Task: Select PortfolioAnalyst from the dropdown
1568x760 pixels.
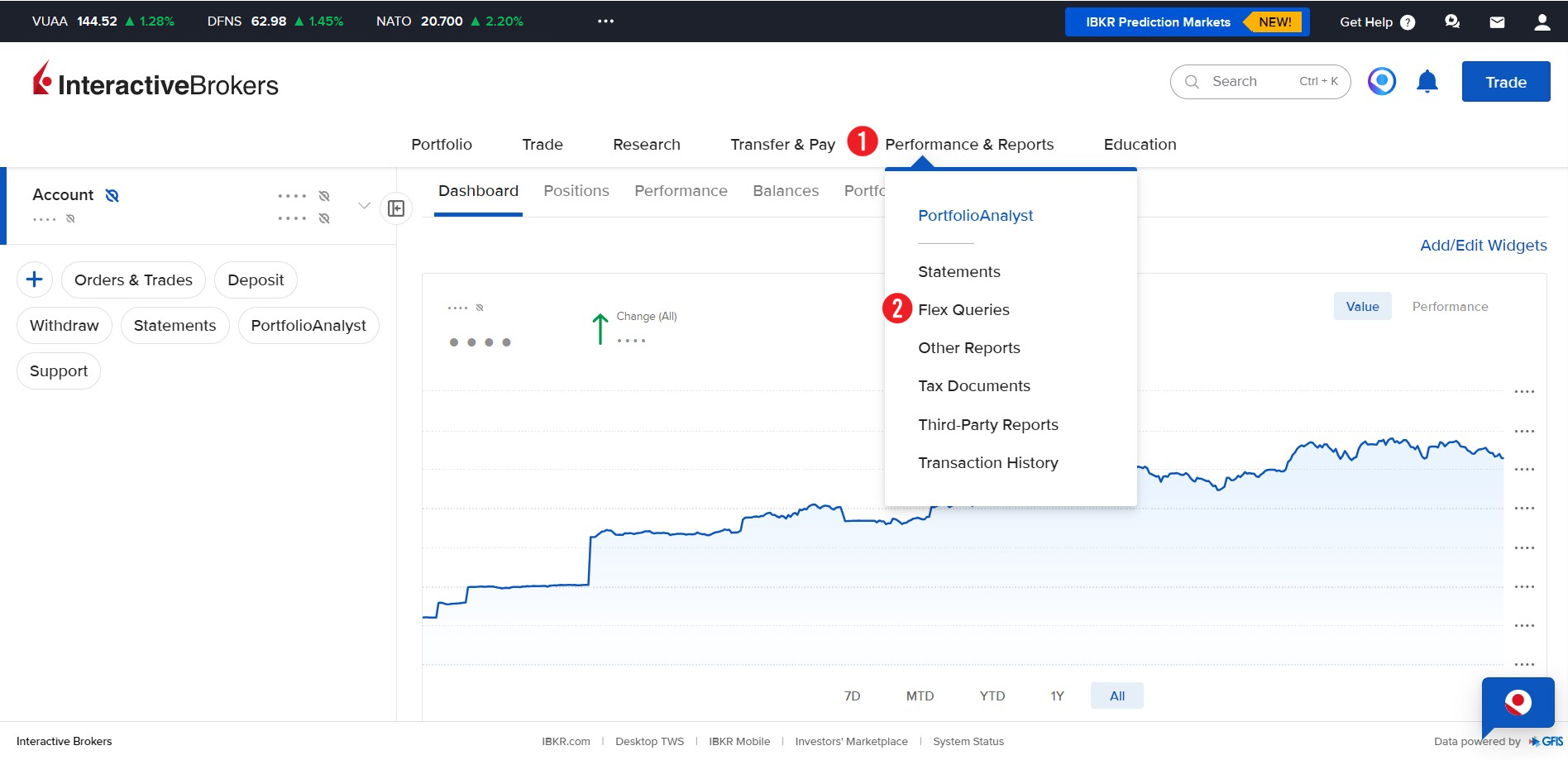Action: [x=976, y=216]
